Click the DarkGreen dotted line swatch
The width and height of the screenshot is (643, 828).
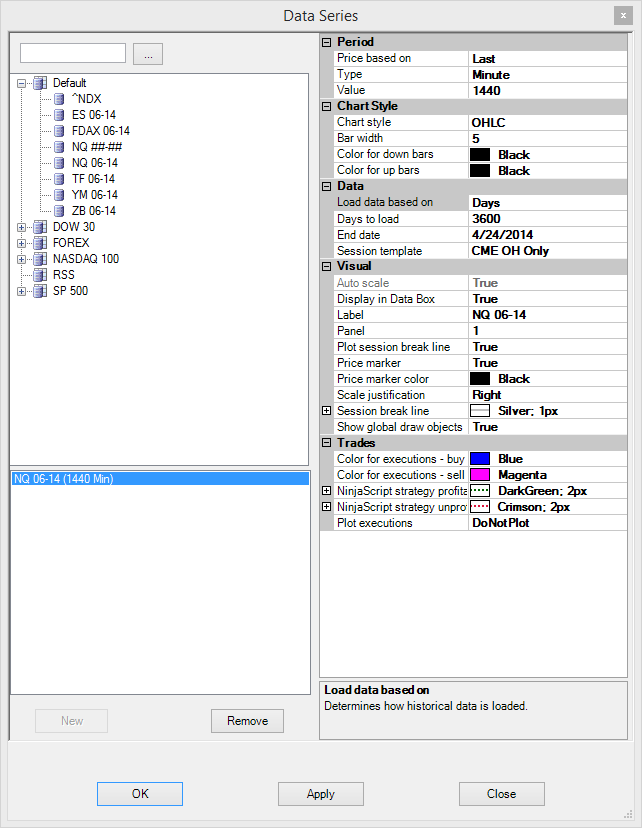tap(480, 491)
